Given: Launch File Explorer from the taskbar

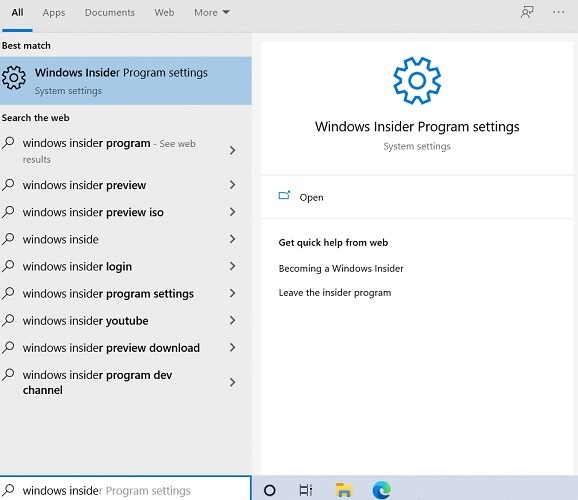Looking at the screenshot, I should click(x=344, y=490).
